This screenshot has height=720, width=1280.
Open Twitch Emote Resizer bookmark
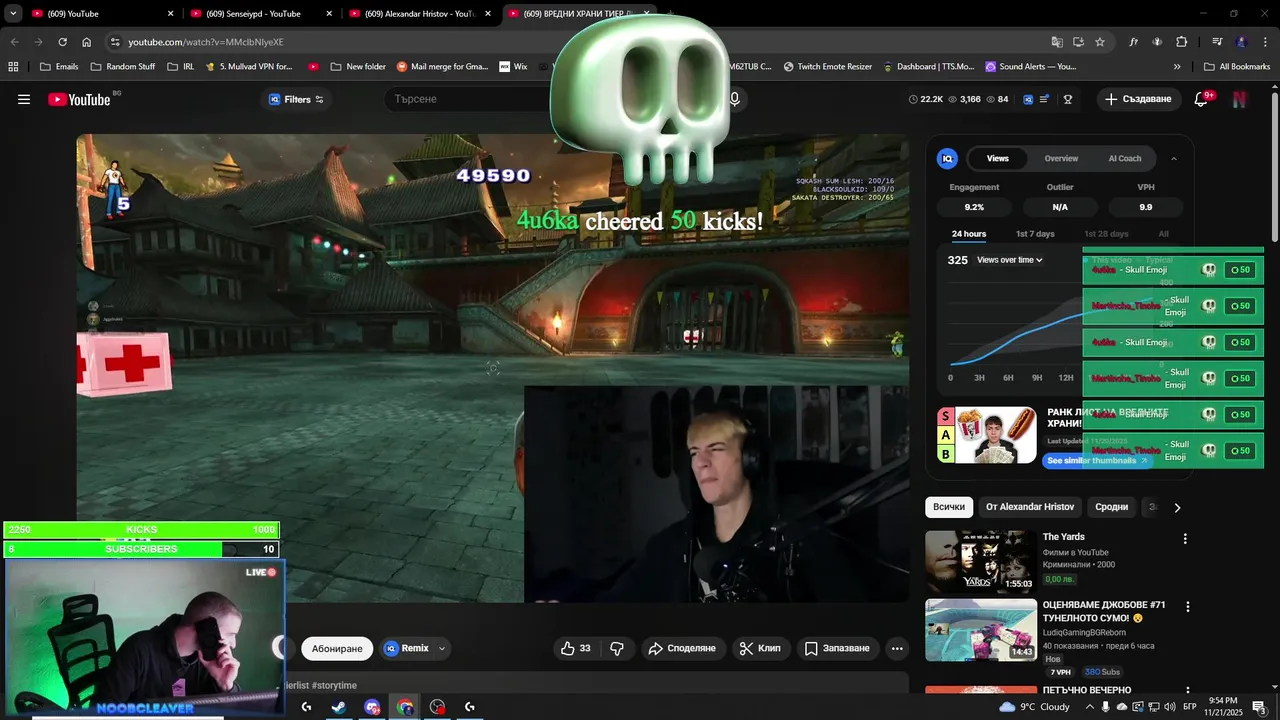(828, 67)
